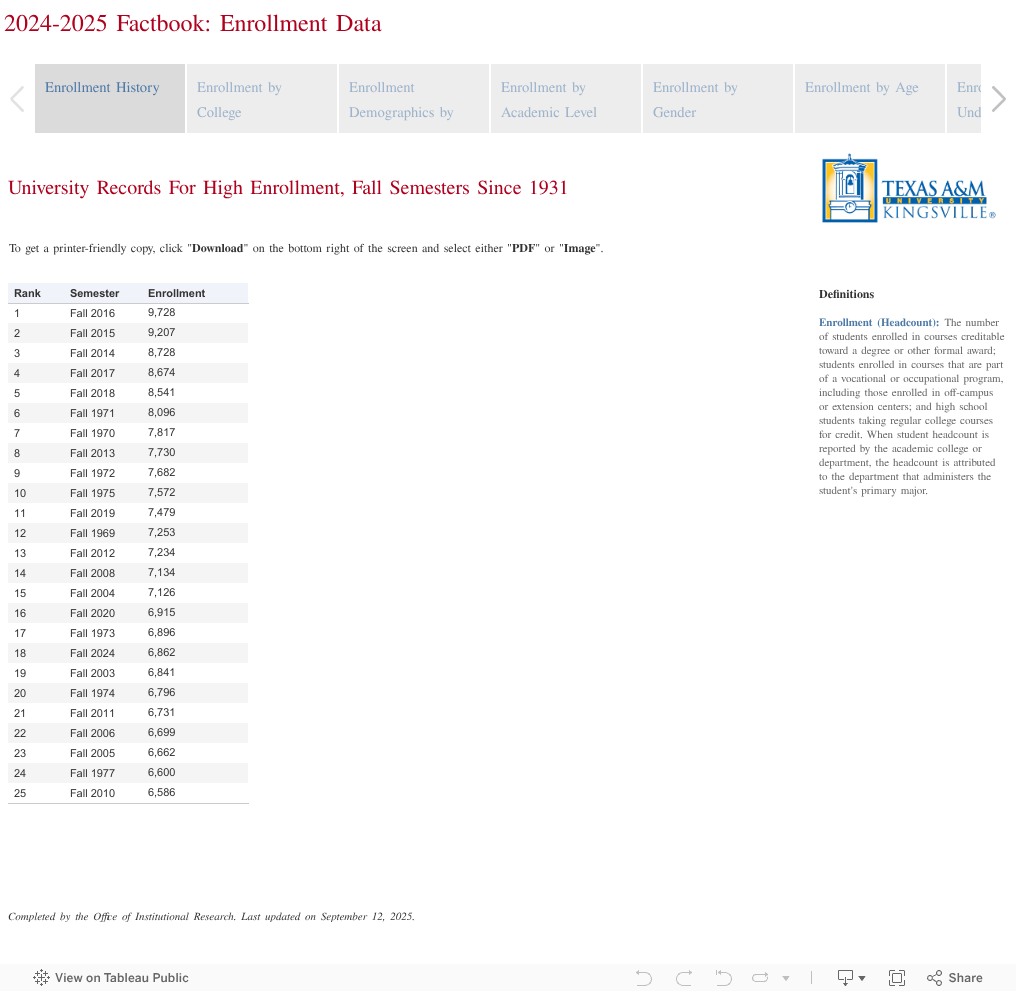Viewport: 1016px width, 991px height.
Task: Click the redo arrow in Tableau toolbar
Action: tap(684, 977)
